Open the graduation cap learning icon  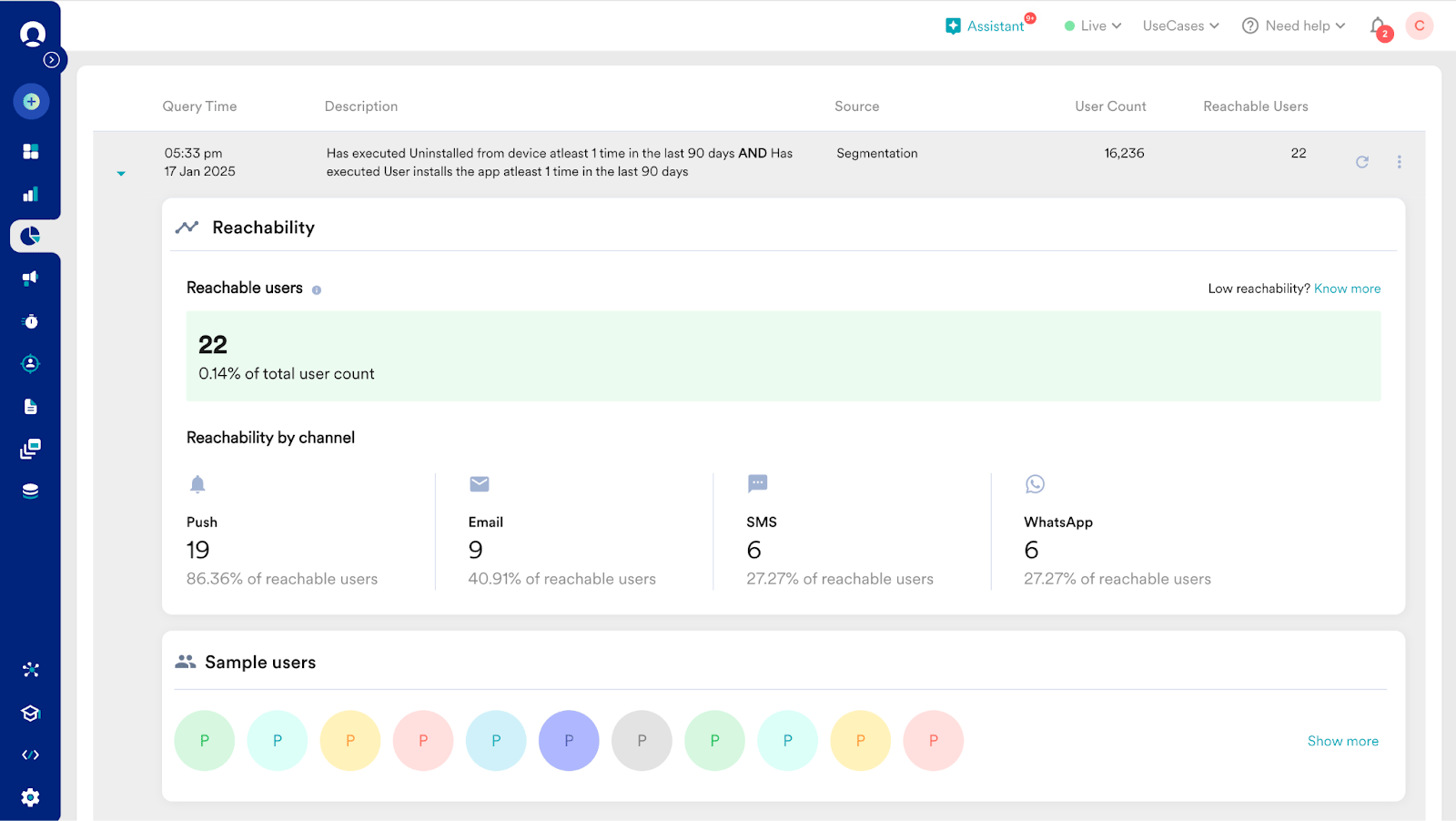point(31,713)
